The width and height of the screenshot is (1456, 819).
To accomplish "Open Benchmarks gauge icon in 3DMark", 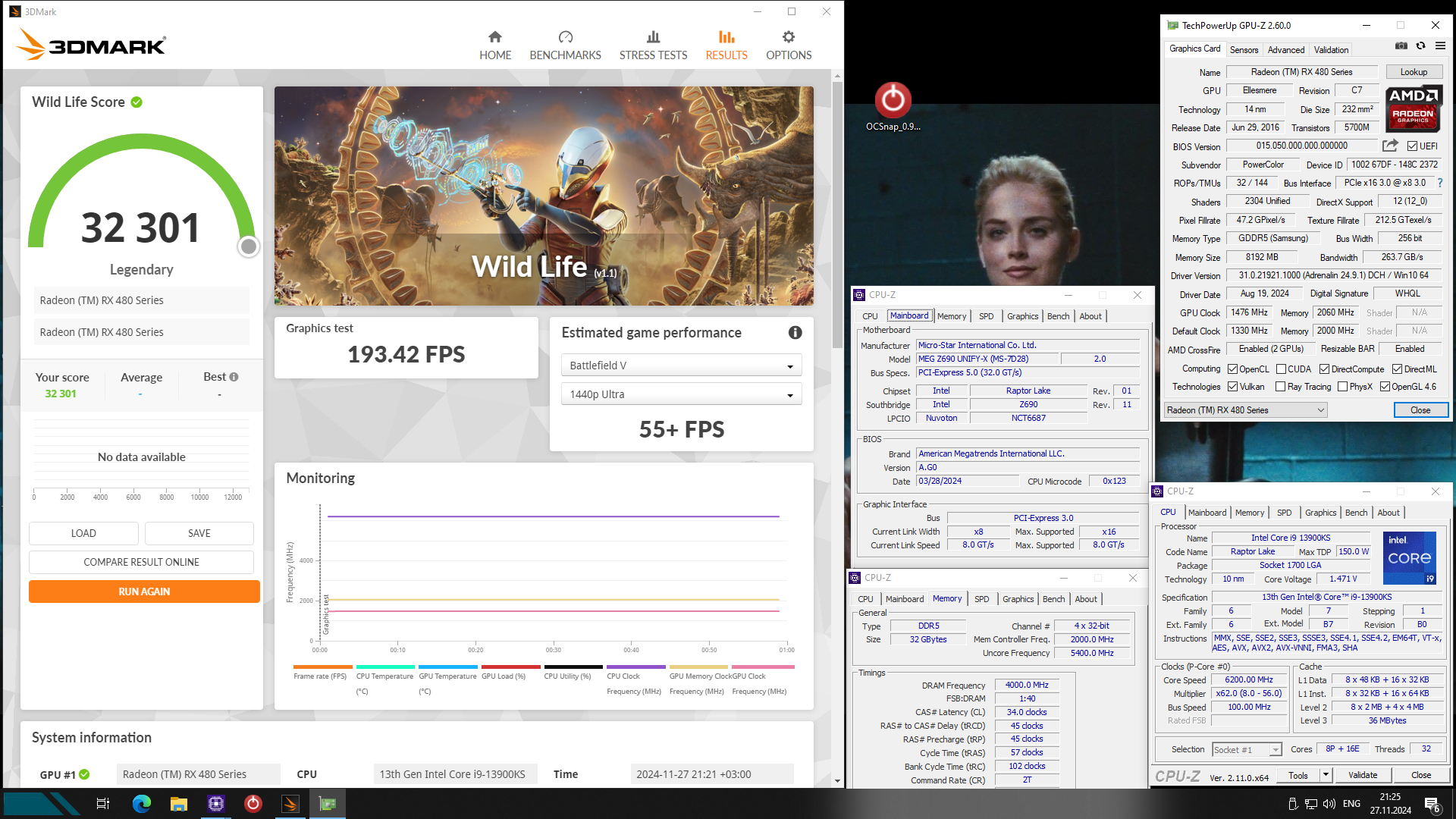I will tap(566, 37).
